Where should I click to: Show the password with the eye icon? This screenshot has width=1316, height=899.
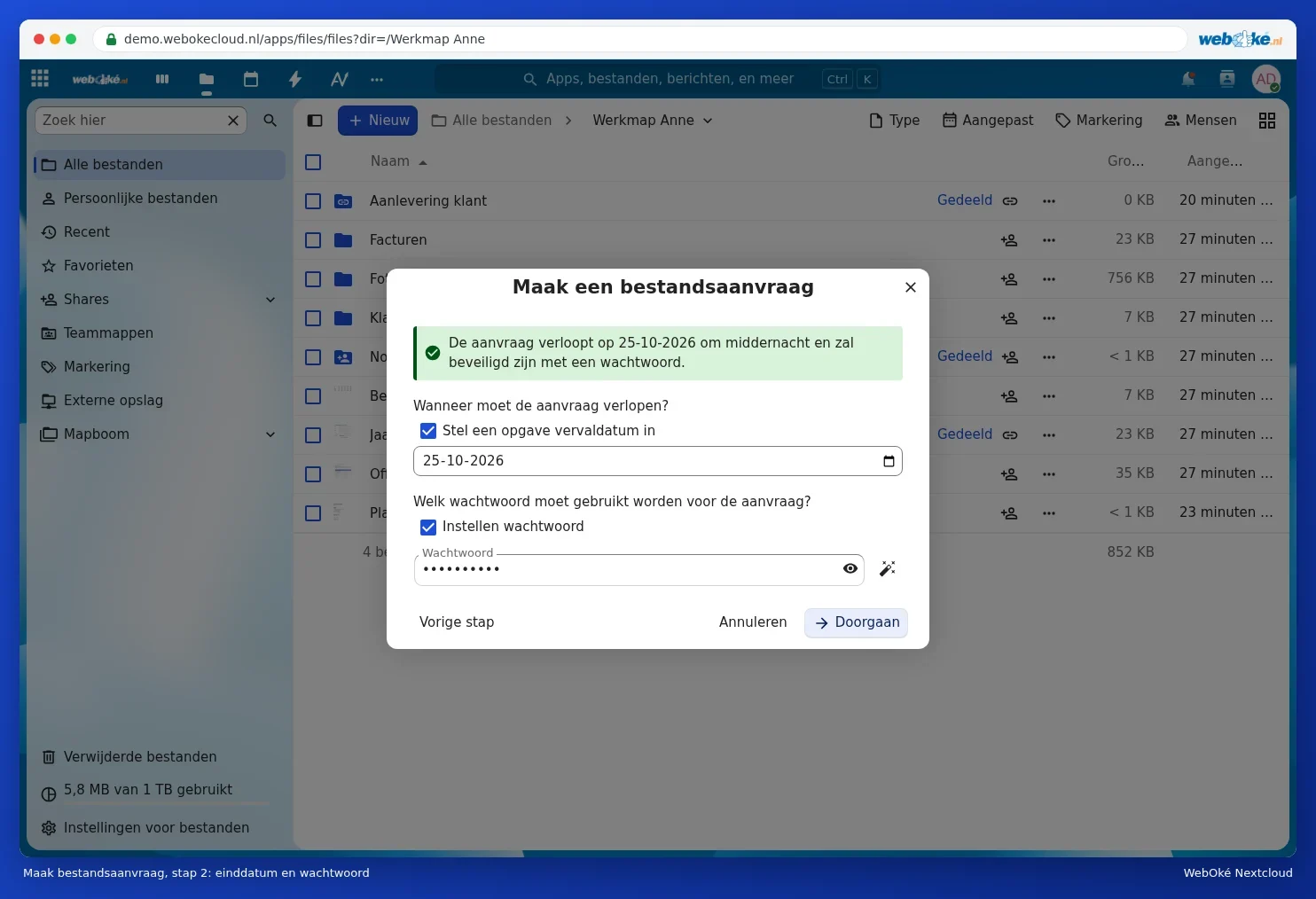click(850, 568)
